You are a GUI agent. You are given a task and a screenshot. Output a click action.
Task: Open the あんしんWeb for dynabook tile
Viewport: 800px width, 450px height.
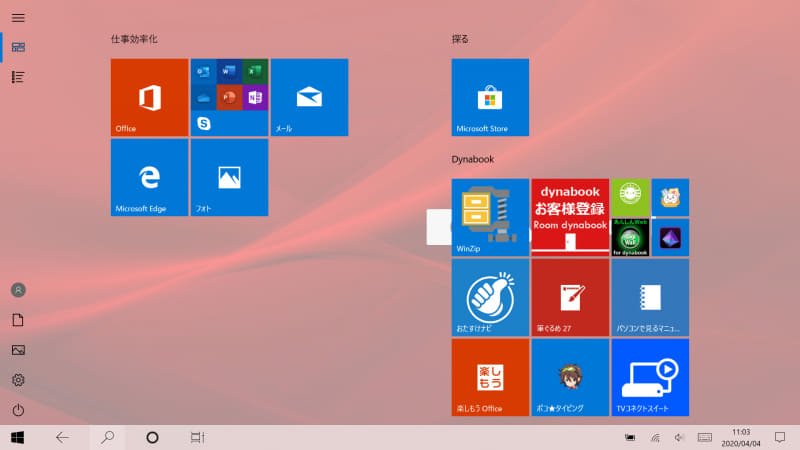click(630, 237)
